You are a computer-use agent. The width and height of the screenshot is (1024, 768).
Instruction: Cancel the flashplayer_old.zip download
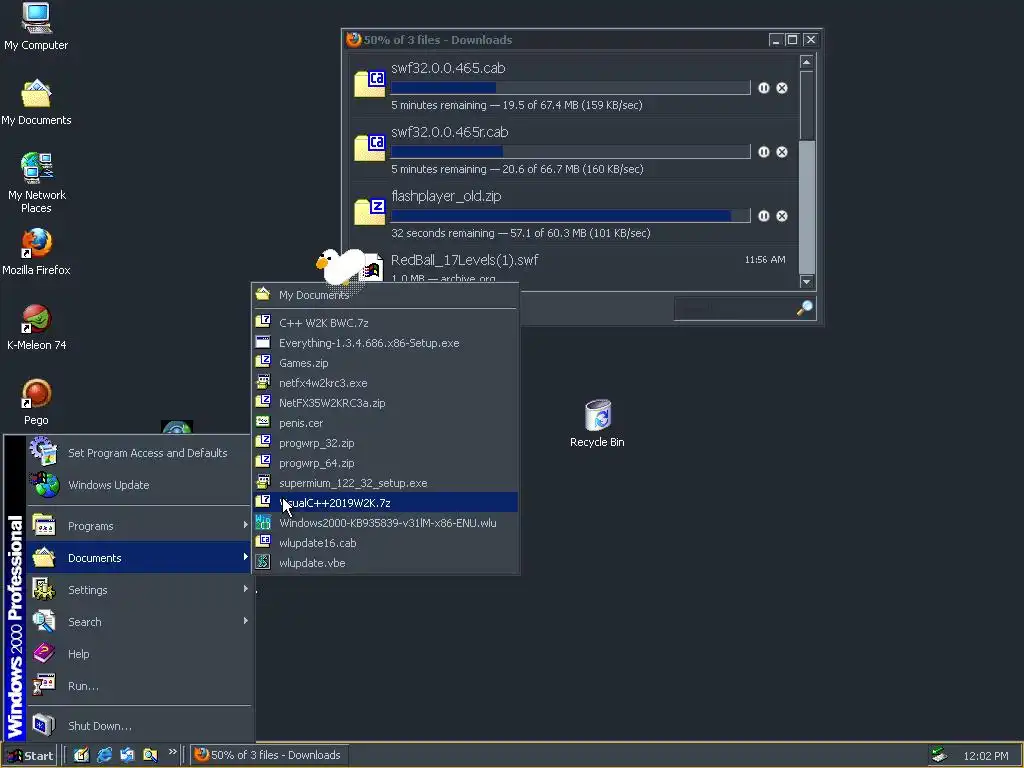(x=782, y=216)
